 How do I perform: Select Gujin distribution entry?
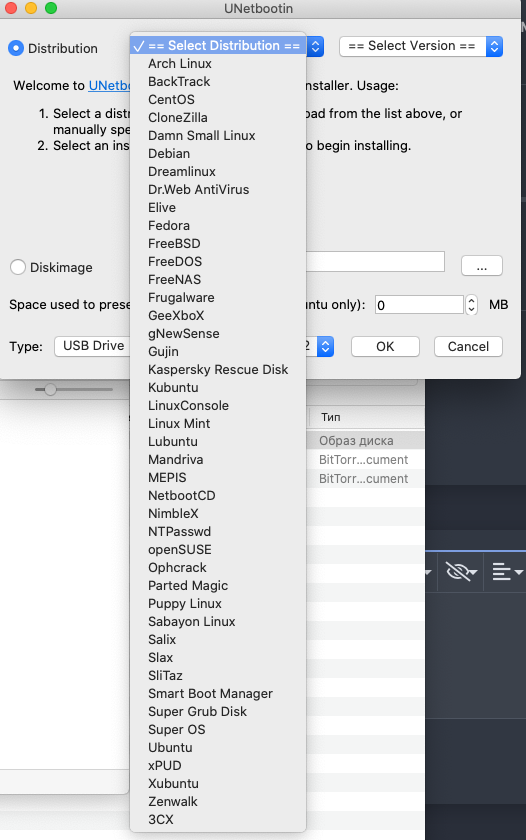218,351
